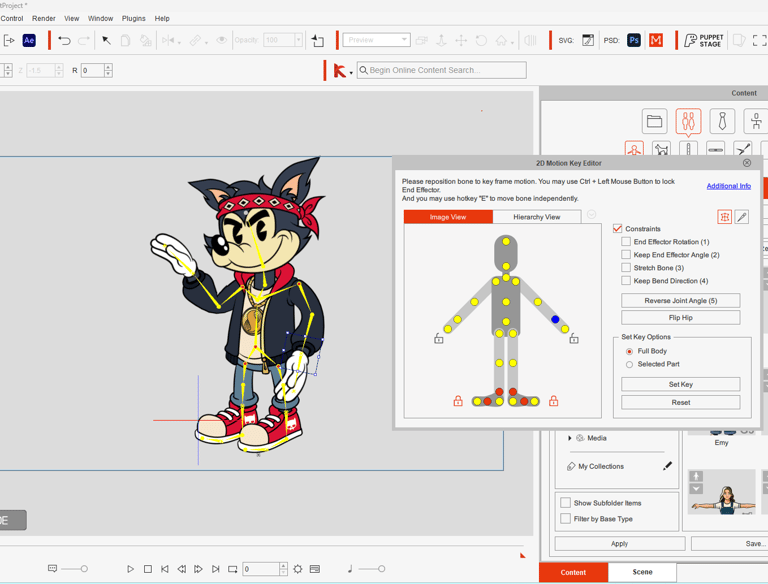The width and height of the screenshot is (768, 584).
Task: Increase the R rotation stepper value
Action: click(108, 67)
